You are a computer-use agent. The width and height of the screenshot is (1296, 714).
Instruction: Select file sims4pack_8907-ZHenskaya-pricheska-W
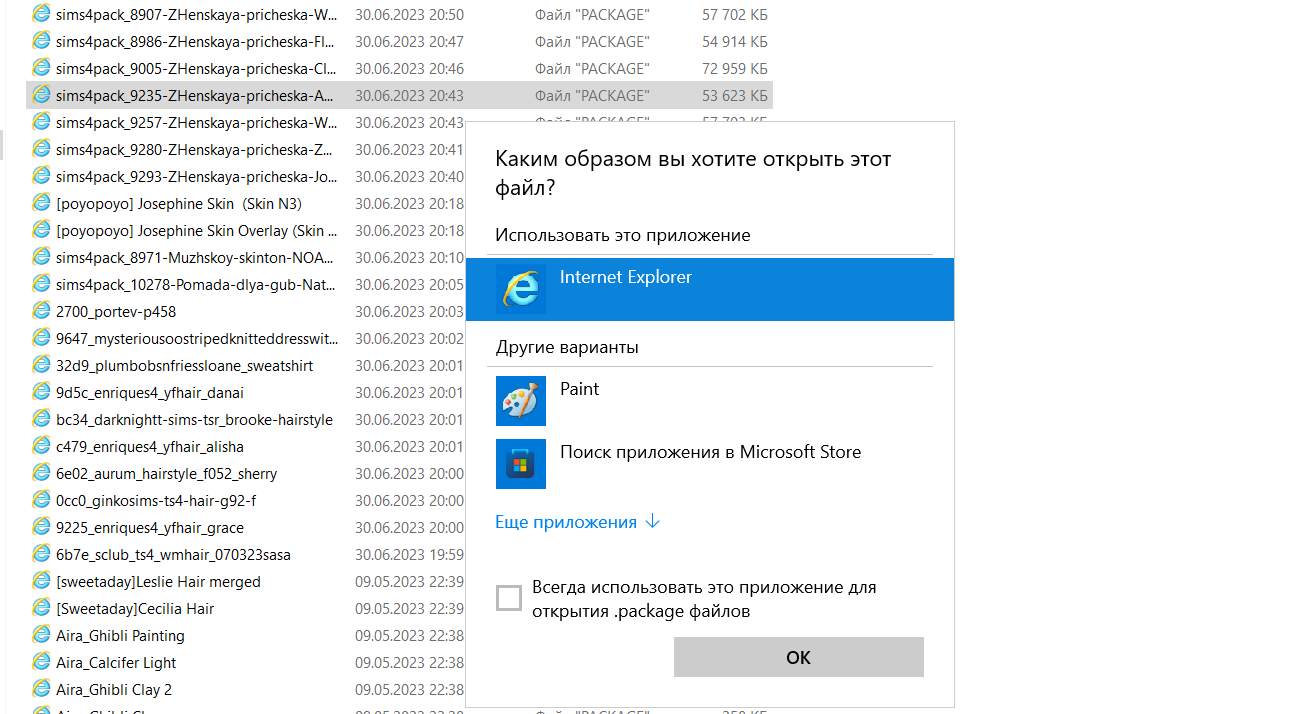click(196, 15)
